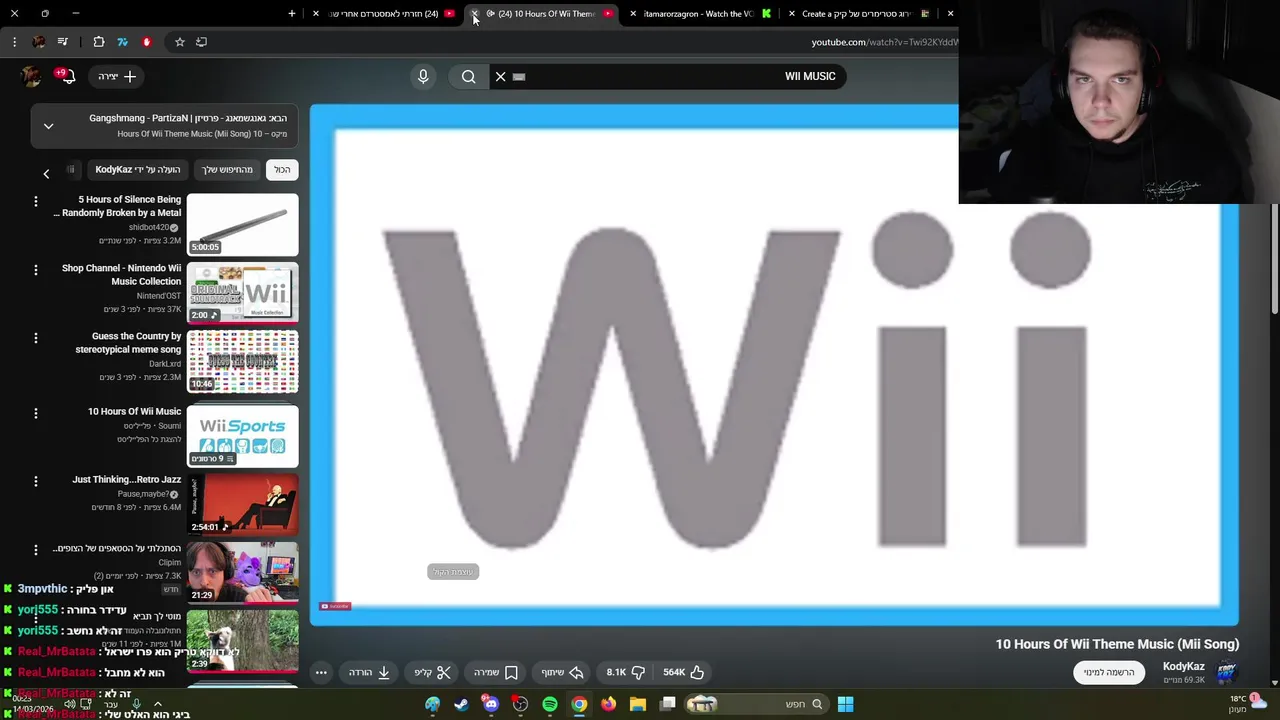
Task: Select the 'הכול' filter chip
Action: point(282,170)
